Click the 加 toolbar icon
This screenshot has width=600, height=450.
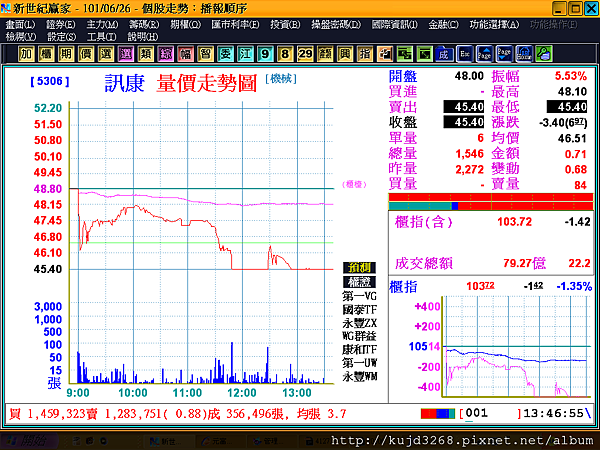pos(26,54)
